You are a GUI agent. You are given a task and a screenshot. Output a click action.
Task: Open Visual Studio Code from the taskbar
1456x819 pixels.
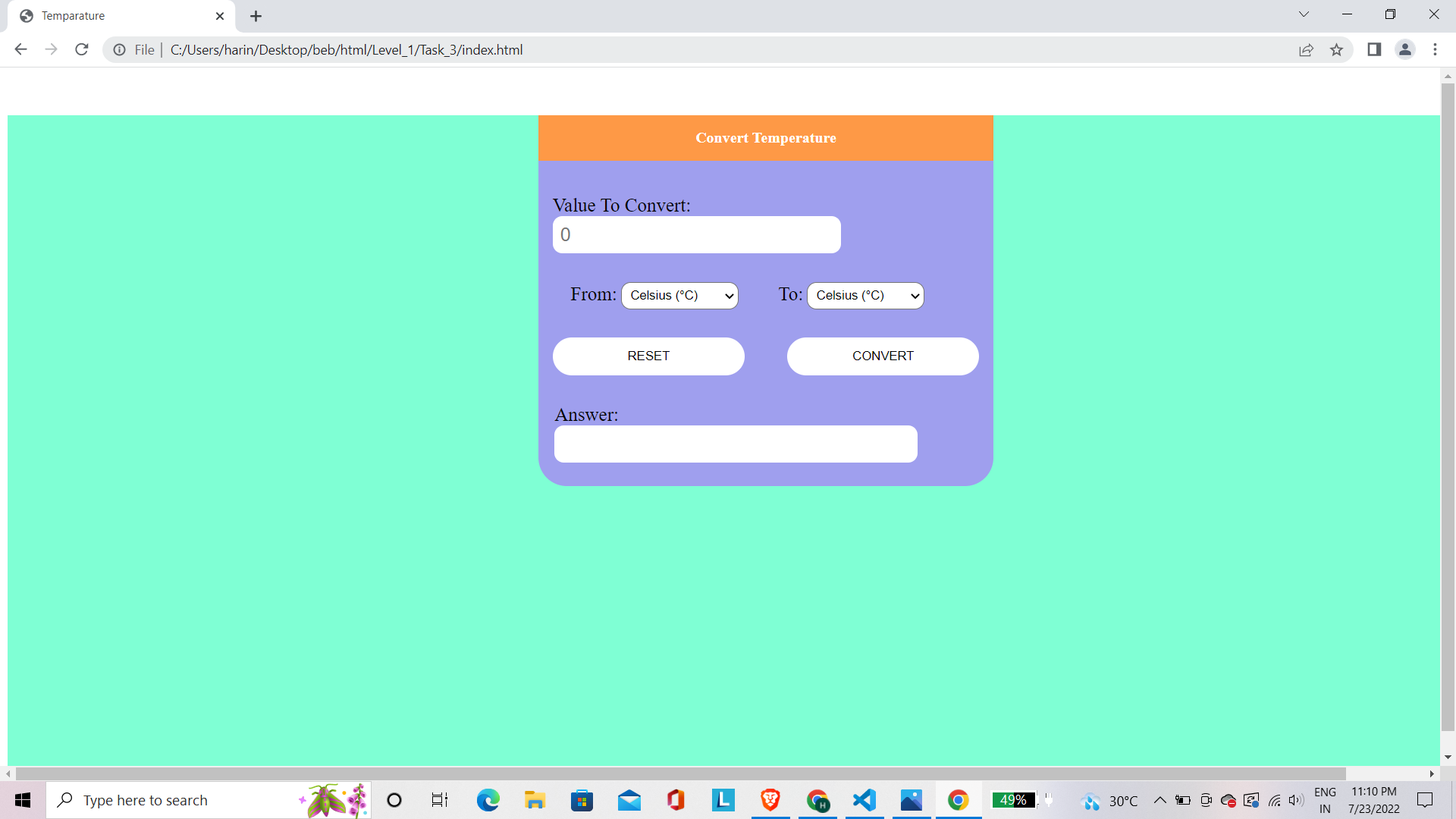pos(864,800)
